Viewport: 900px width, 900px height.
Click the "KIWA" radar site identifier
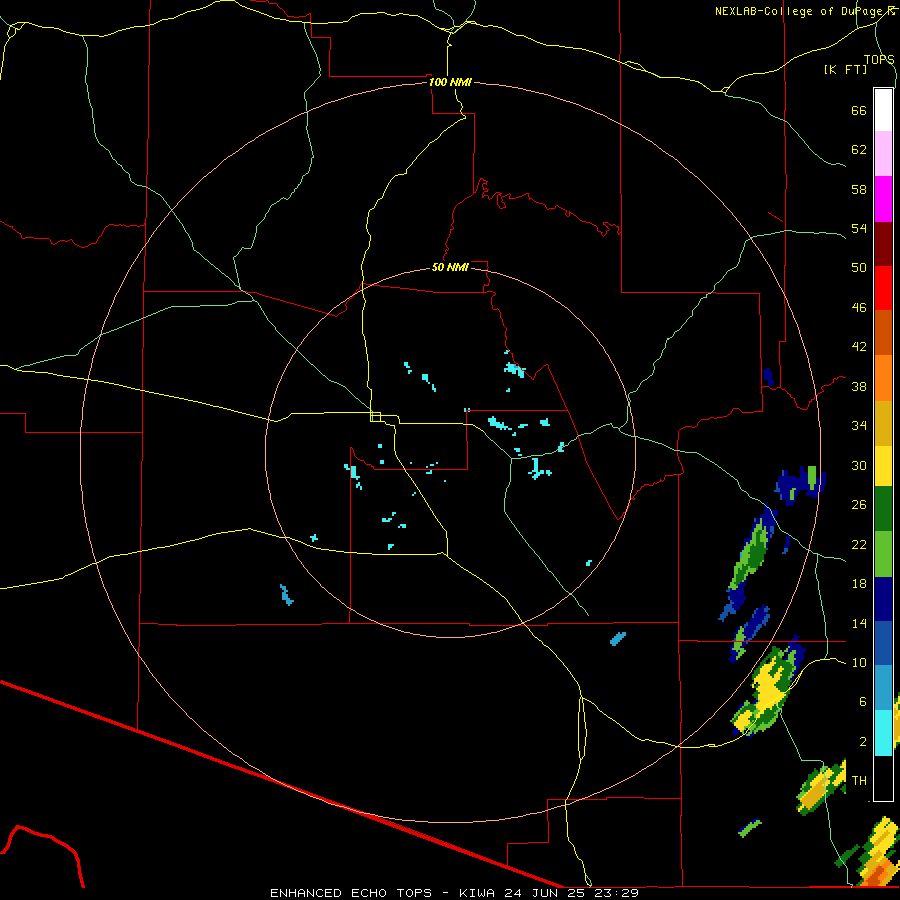point(478,893)
